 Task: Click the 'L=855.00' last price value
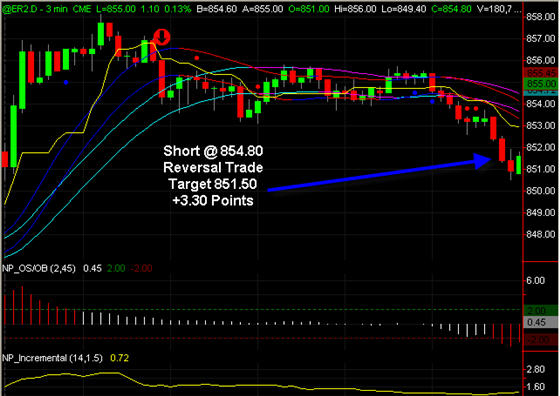116,9
